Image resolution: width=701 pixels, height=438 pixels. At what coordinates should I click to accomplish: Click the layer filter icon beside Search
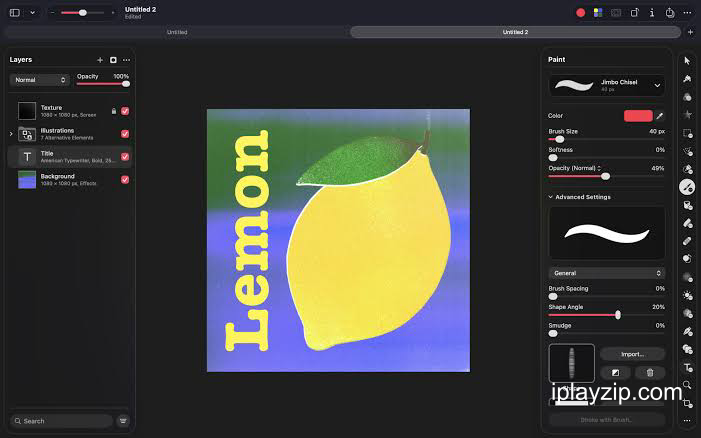tap(123, 421)
